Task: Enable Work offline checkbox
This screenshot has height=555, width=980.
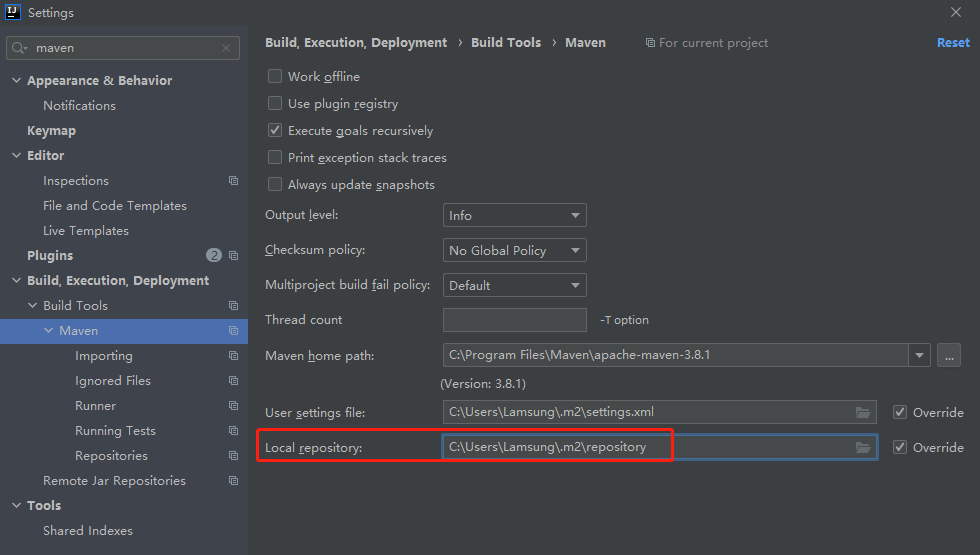Action: [x=274, y=76]
